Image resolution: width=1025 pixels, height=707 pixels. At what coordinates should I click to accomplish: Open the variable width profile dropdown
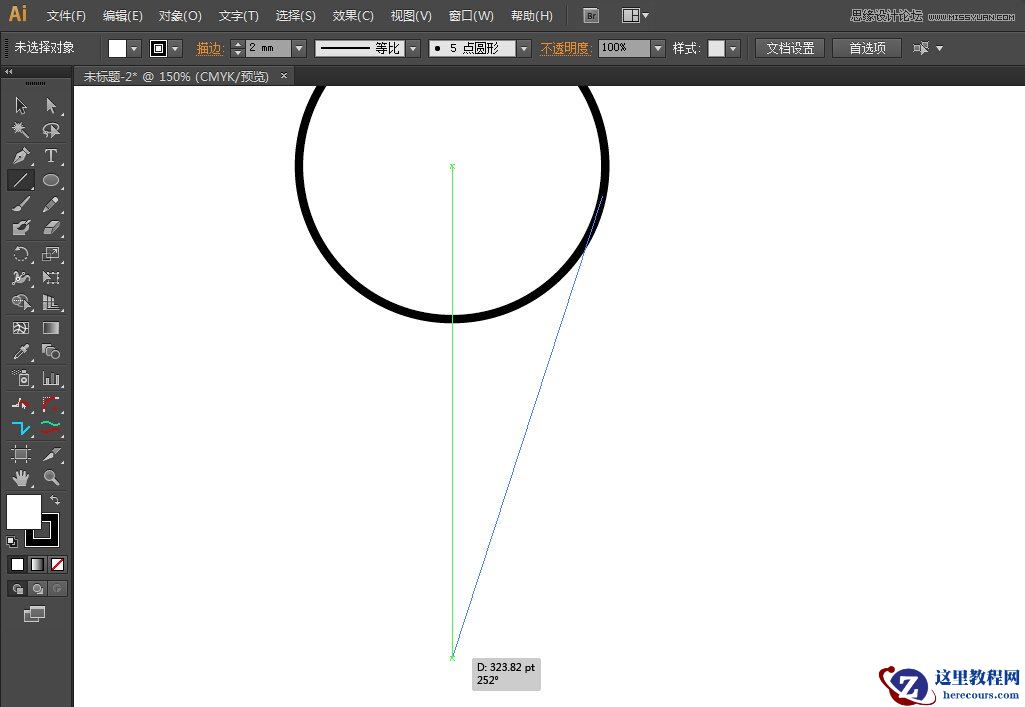(412, 47)
